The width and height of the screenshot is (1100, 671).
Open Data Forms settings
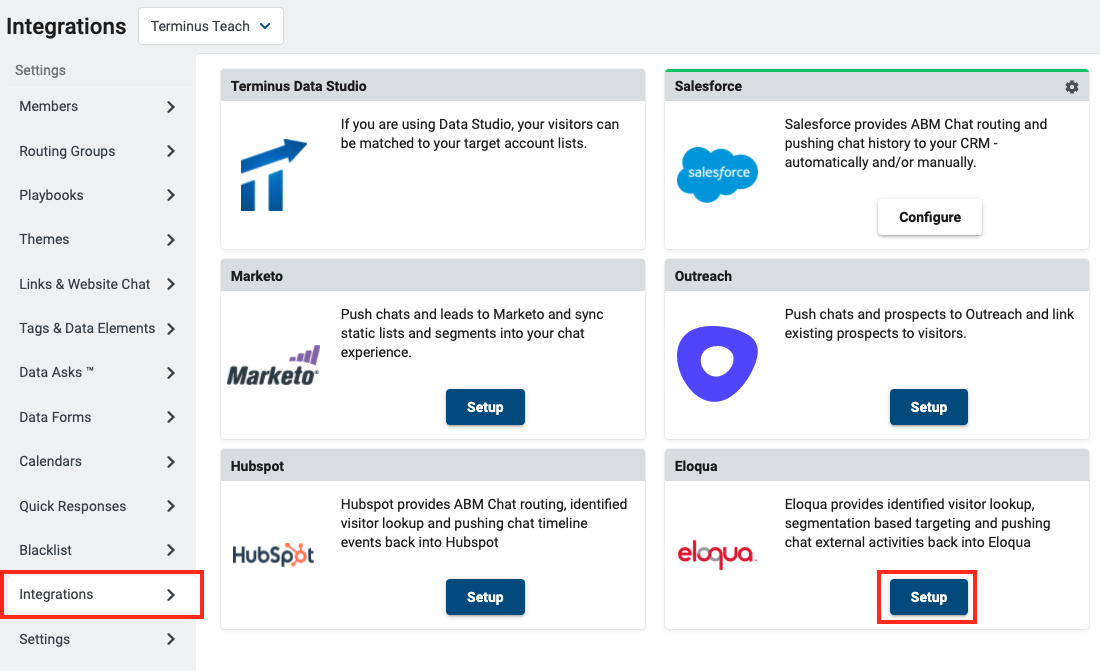point(98,417)
